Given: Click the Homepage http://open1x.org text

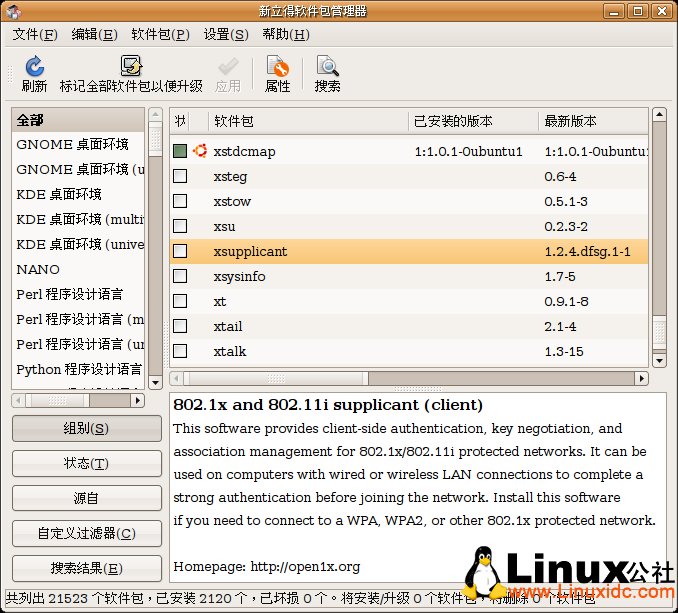Looking at the screenshot, I should click(266, 567).
